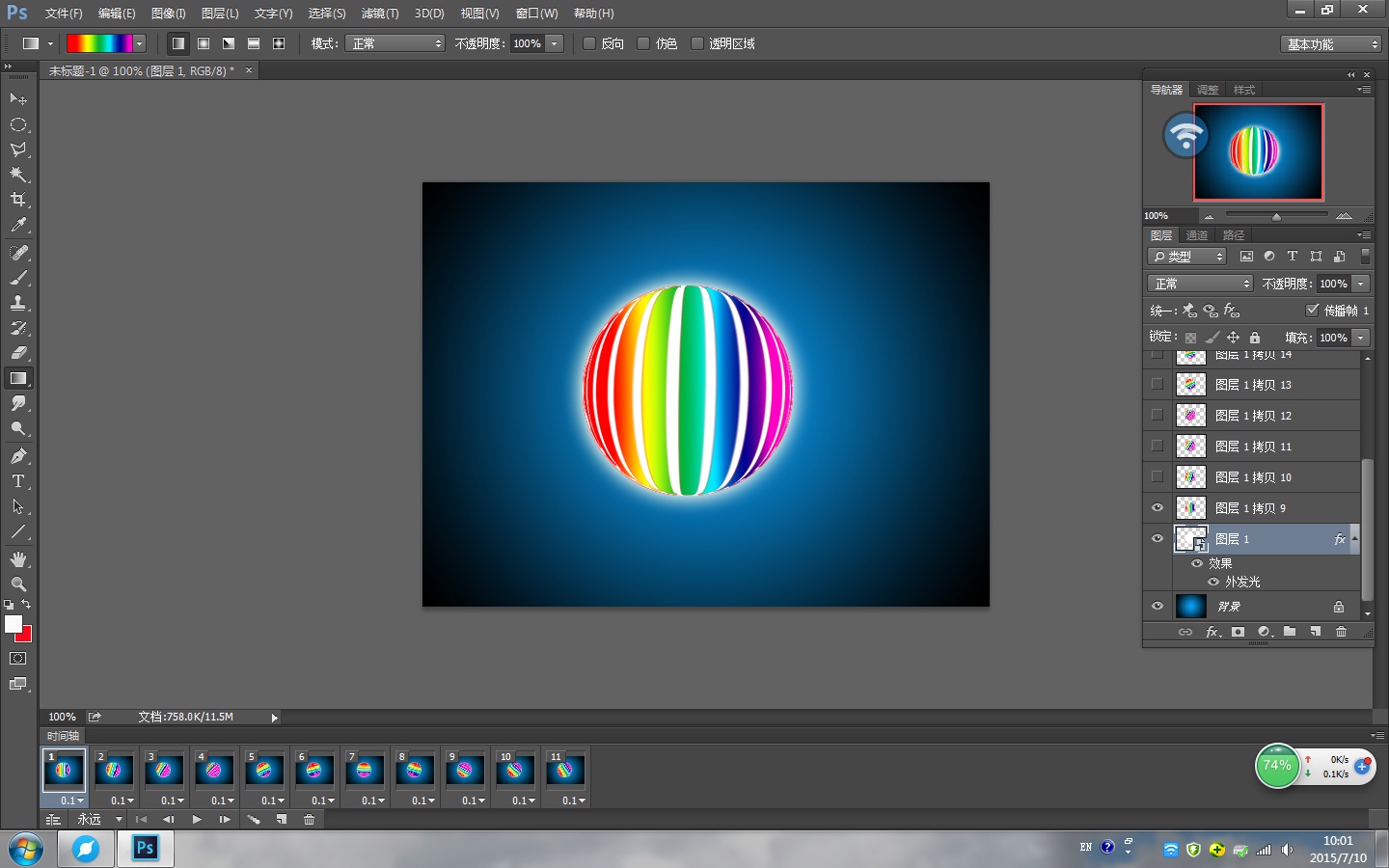Open the 滤镜(T) menu
The width and height of the screenshot is (1389, 868).
[x=379, y=14]
